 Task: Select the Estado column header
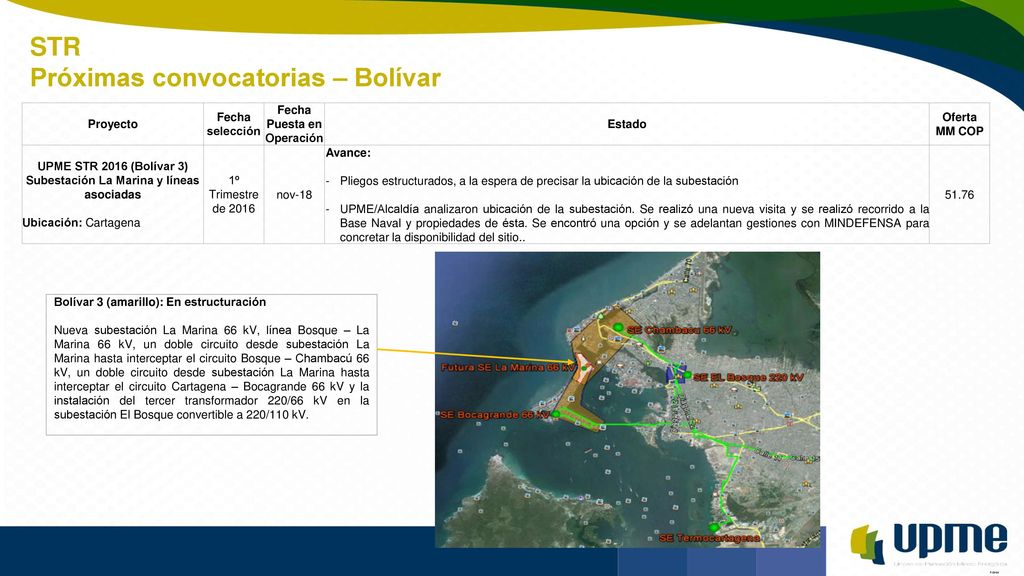pos(626,124)
